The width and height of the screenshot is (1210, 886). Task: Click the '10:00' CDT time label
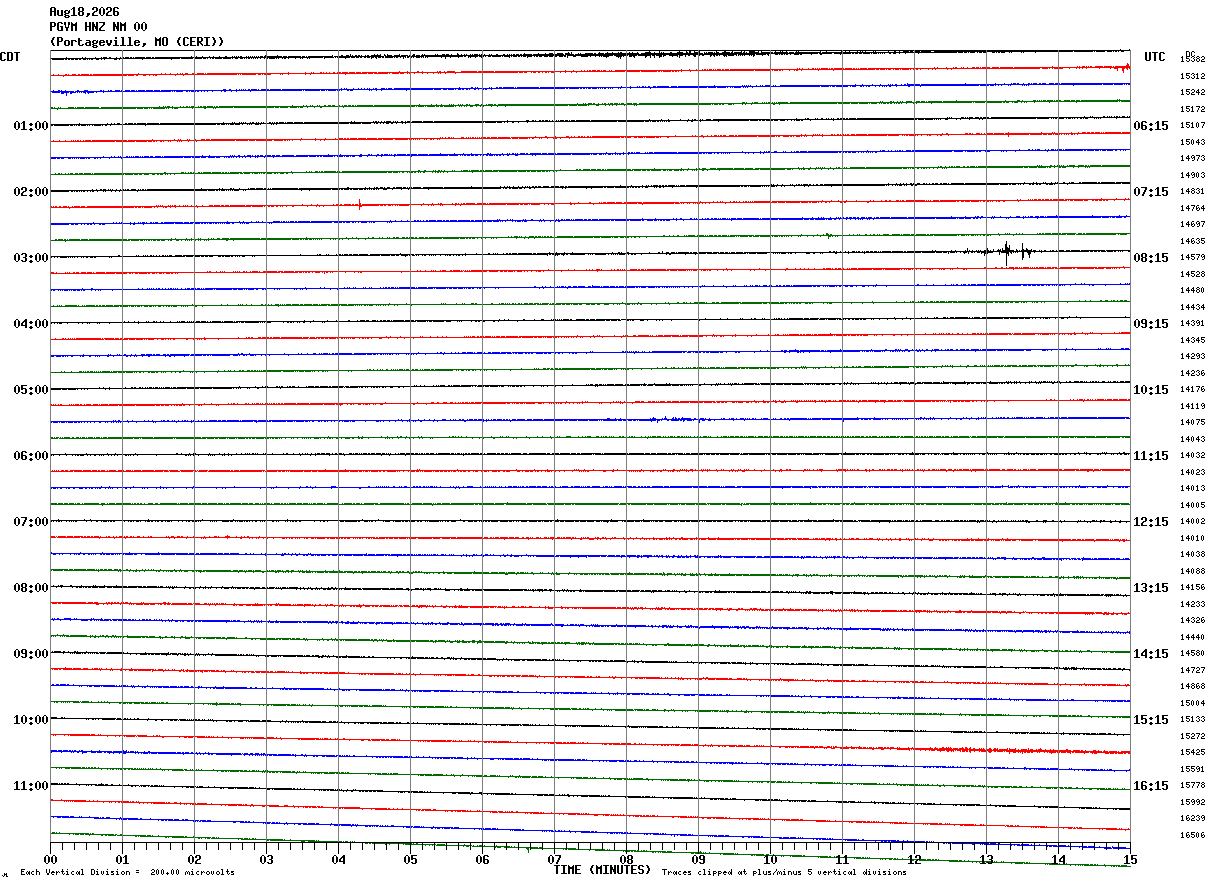point(31,720)
